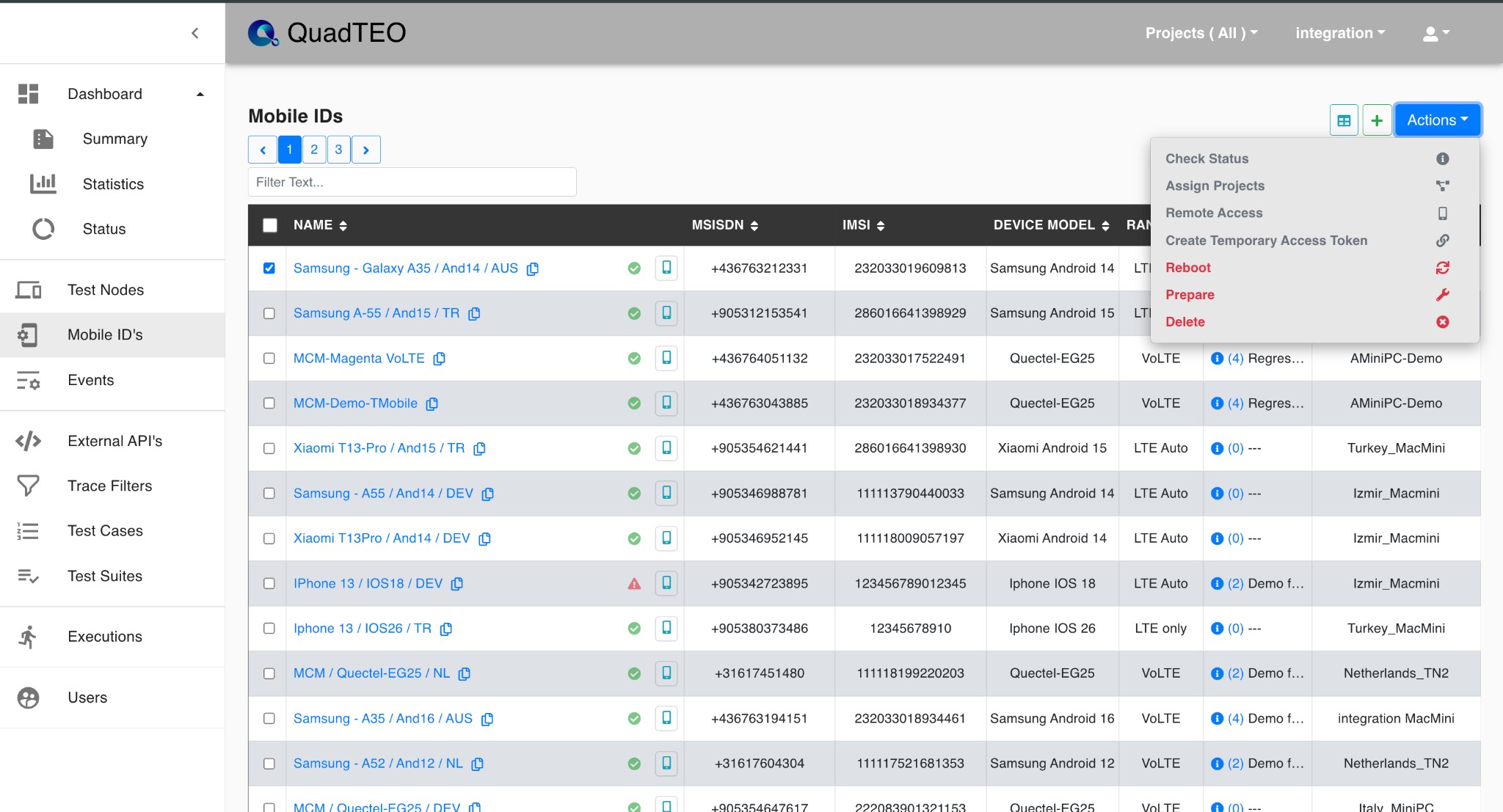This screenshot has height=812, width=1503.
Task: Collapse the Dashboard section in sidebar
Action: tap(200, 94)
